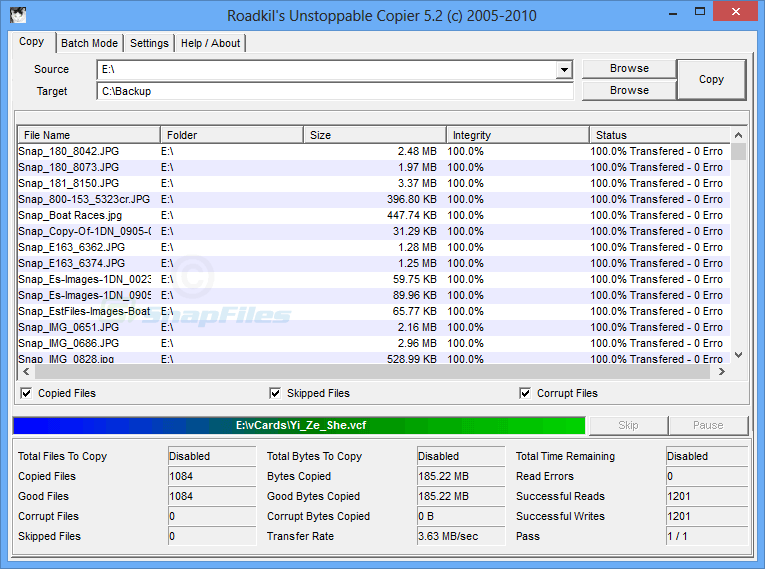765x569 pixels.
Task: Click the Browse button for Target
Action: click(629, 90)
